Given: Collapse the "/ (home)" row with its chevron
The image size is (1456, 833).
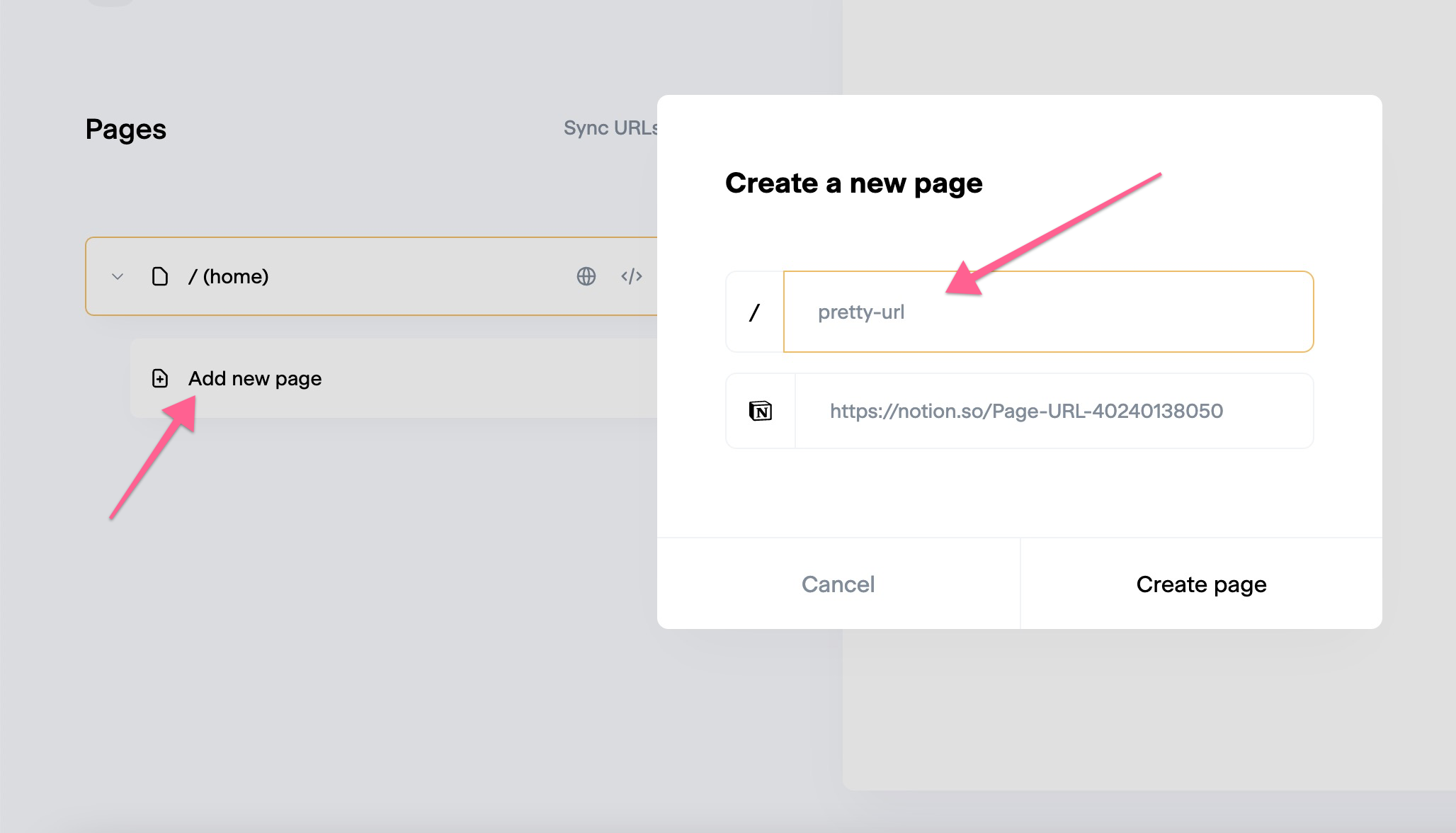Looking at the screenshot, I should 118,276.
